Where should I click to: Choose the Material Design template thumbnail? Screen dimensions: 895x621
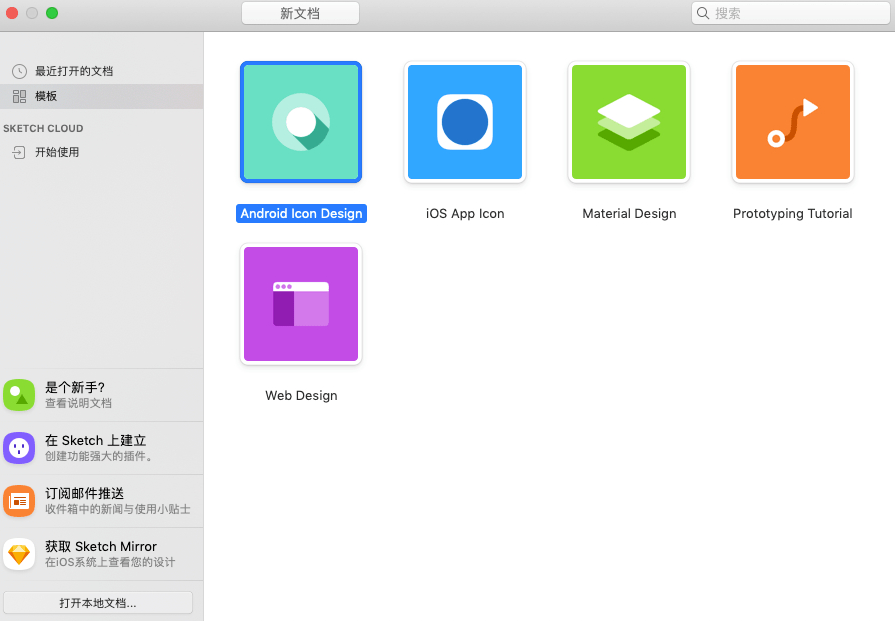629,122
